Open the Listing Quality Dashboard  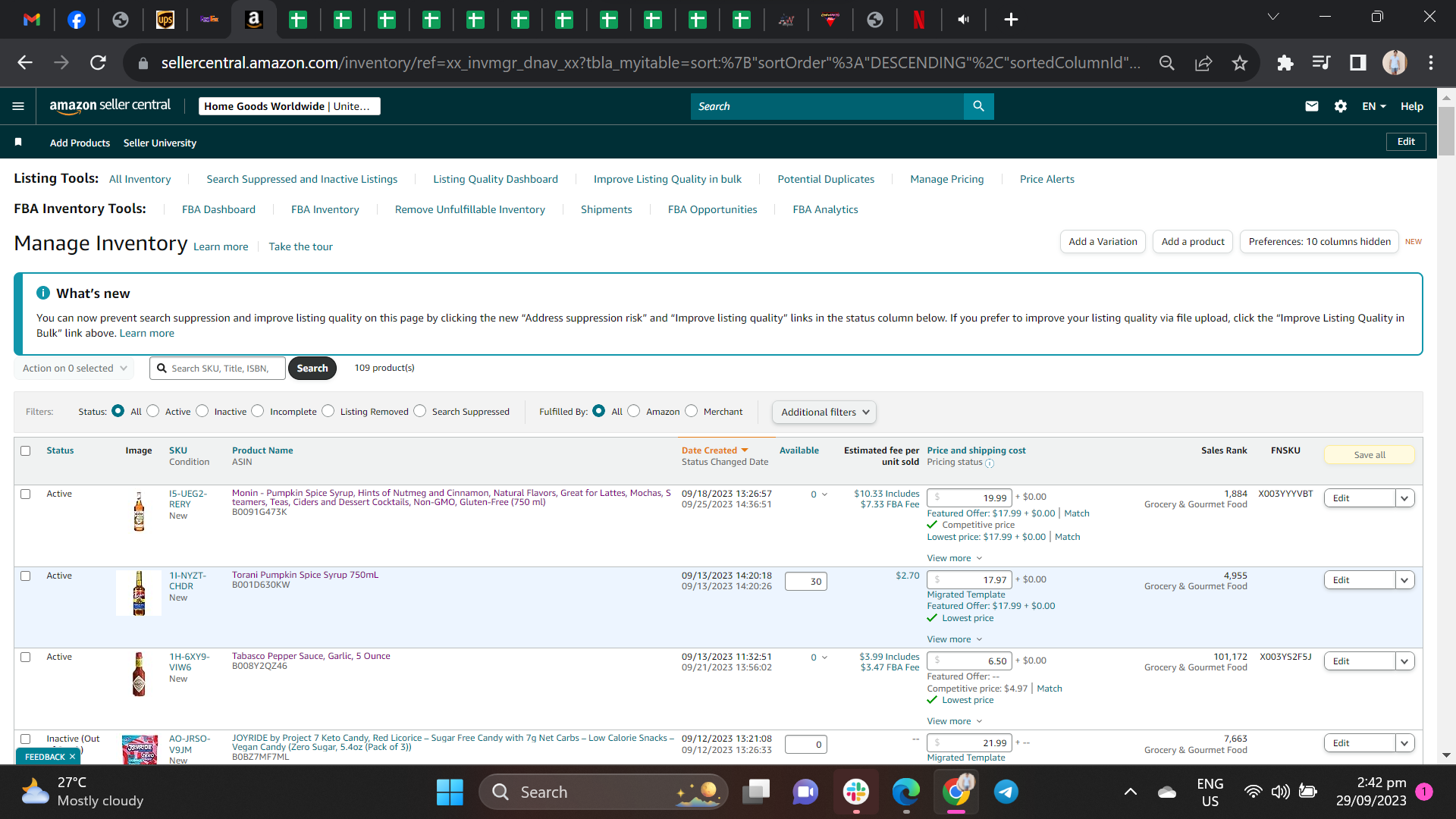[x=495, y=180]
